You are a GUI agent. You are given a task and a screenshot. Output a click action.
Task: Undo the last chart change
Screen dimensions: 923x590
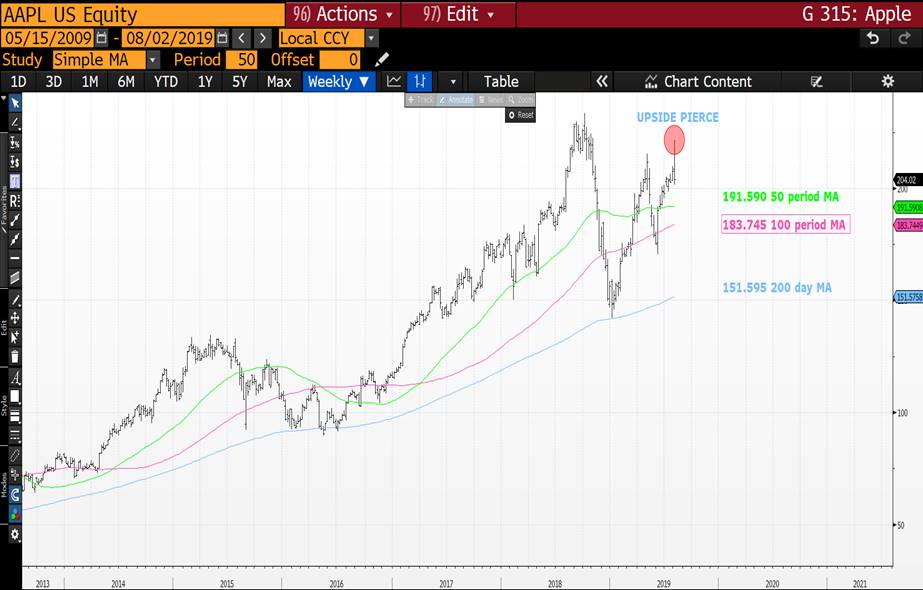873,38
